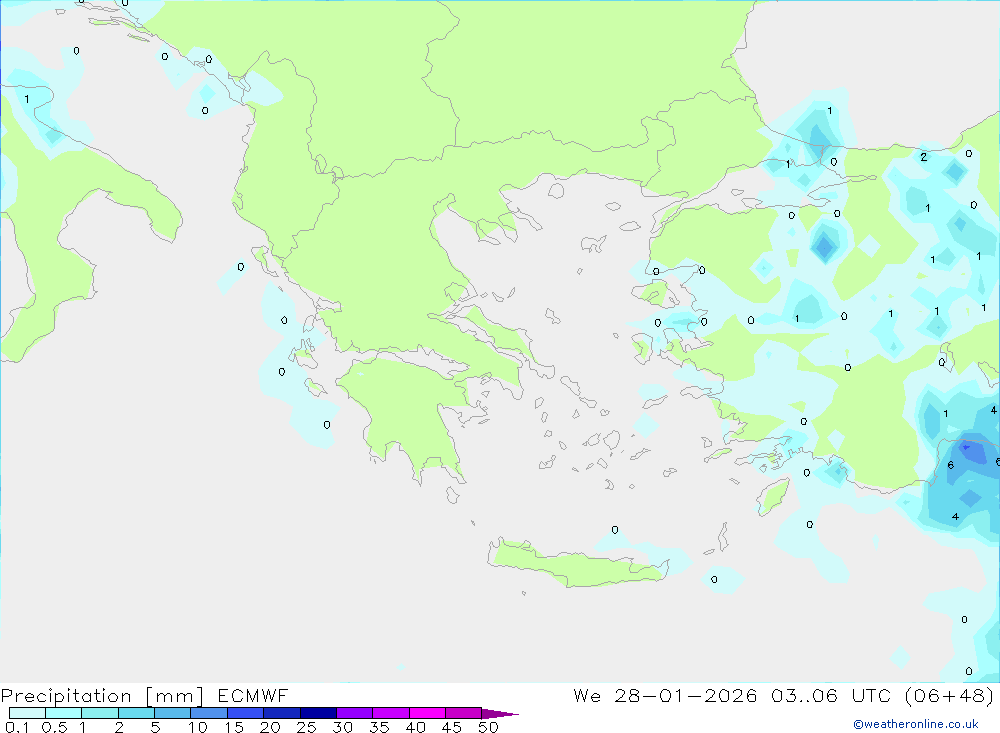Click the legend label '40'
Image resolution: width=1000 pixels, height=733 pixels.
point(415,727)
